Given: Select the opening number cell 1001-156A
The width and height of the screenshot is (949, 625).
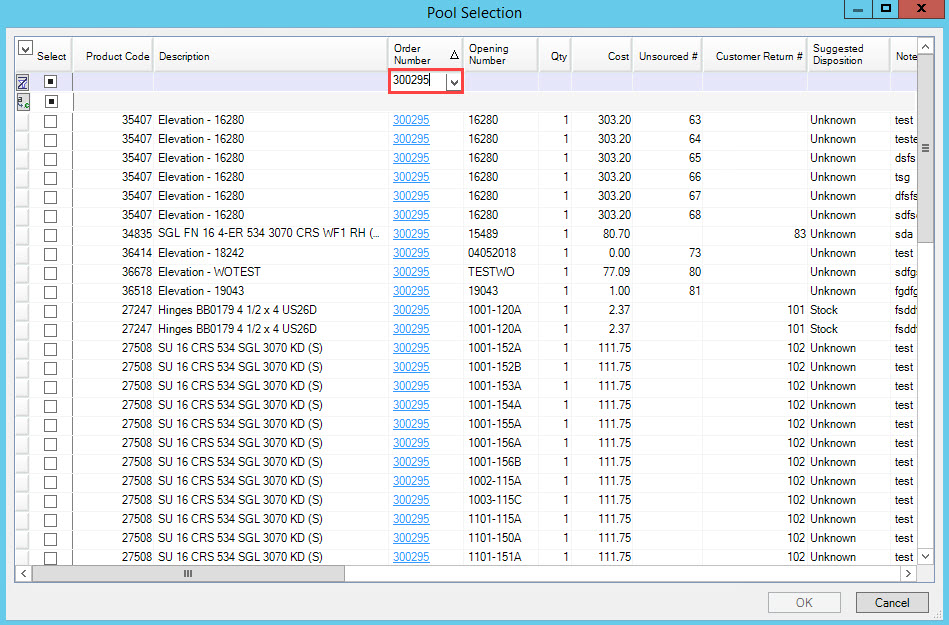Looking at the screenshot, I should click(501, 443).
